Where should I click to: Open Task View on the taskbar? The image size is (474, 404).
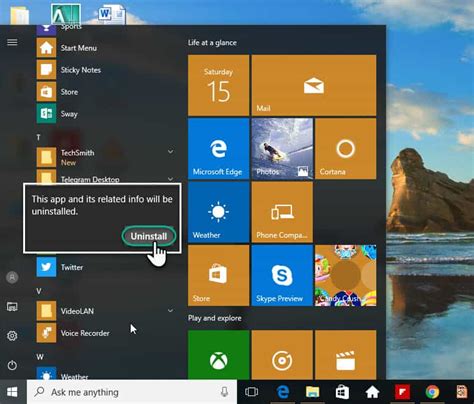pyautogui.click(x=251, y=392)
